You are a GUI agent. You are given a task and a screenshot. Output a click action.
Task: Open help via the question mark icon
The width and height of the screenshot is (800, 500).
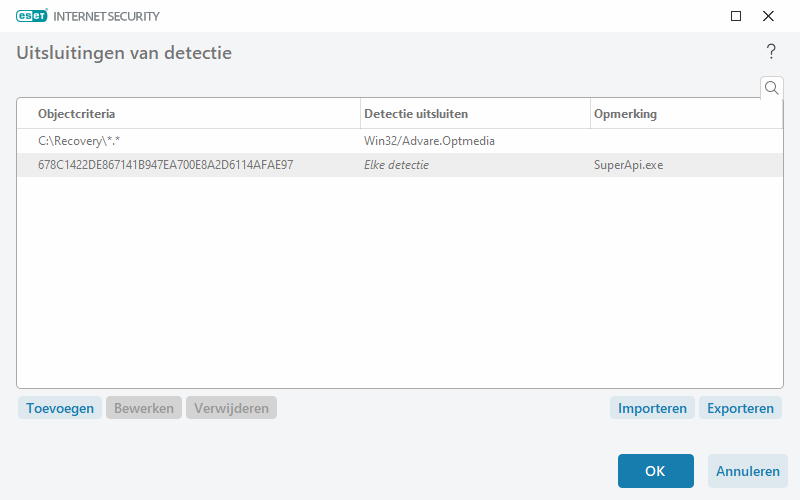[771, 52]
